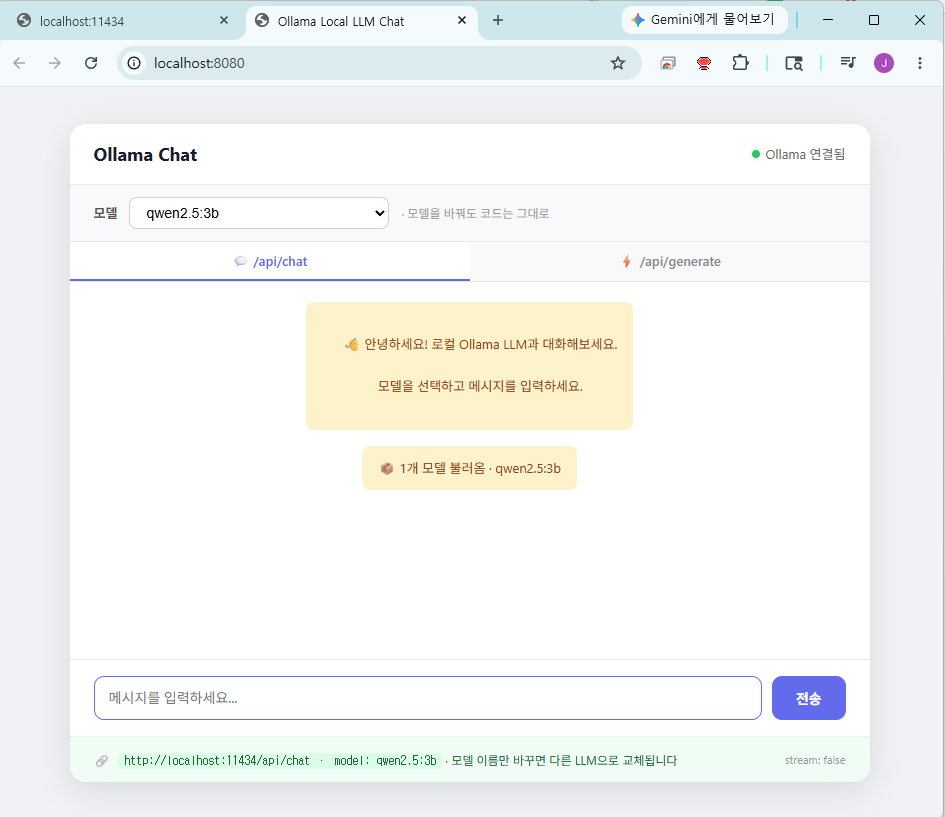Open the cast/media extension icon in the toolbar

668,63
